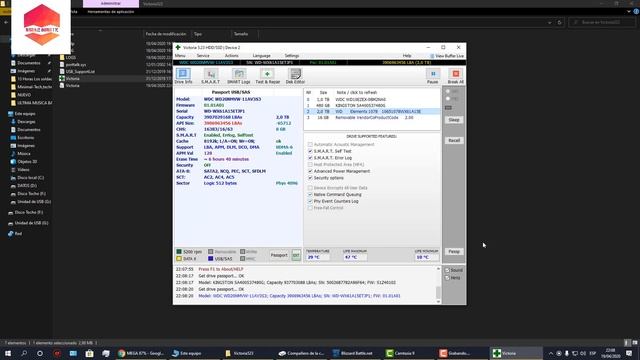
Task: Click the Passp button on right panel
Action: (x=454, y=252)
